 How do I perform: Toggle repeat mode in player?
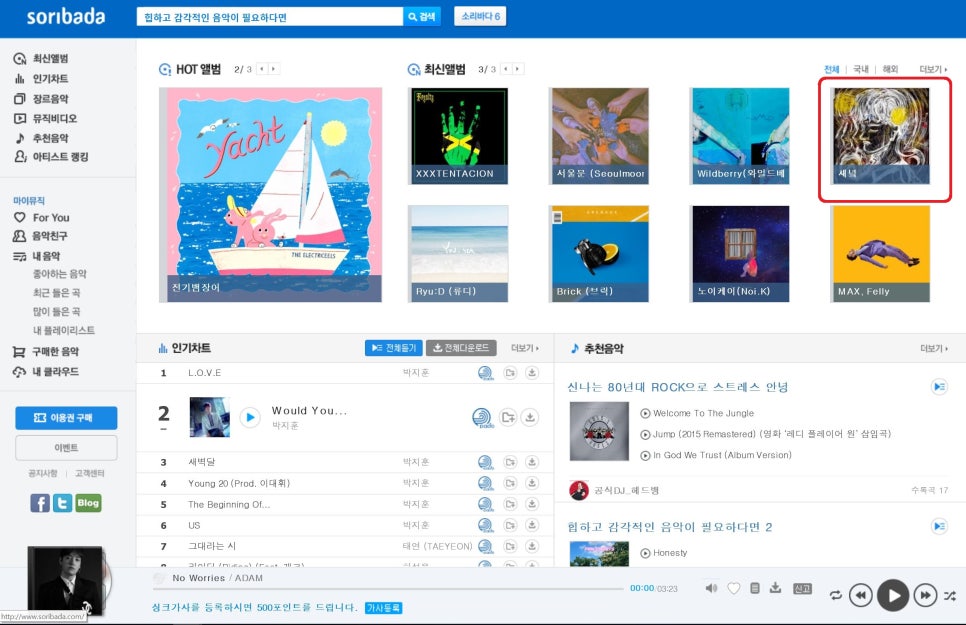pos(835,595)
